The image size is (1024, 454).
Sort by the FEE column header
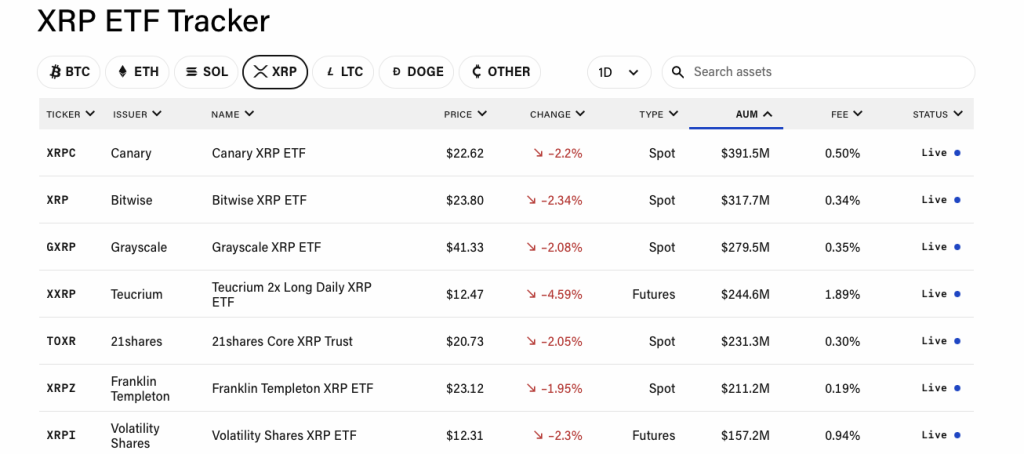coord(846,114)
